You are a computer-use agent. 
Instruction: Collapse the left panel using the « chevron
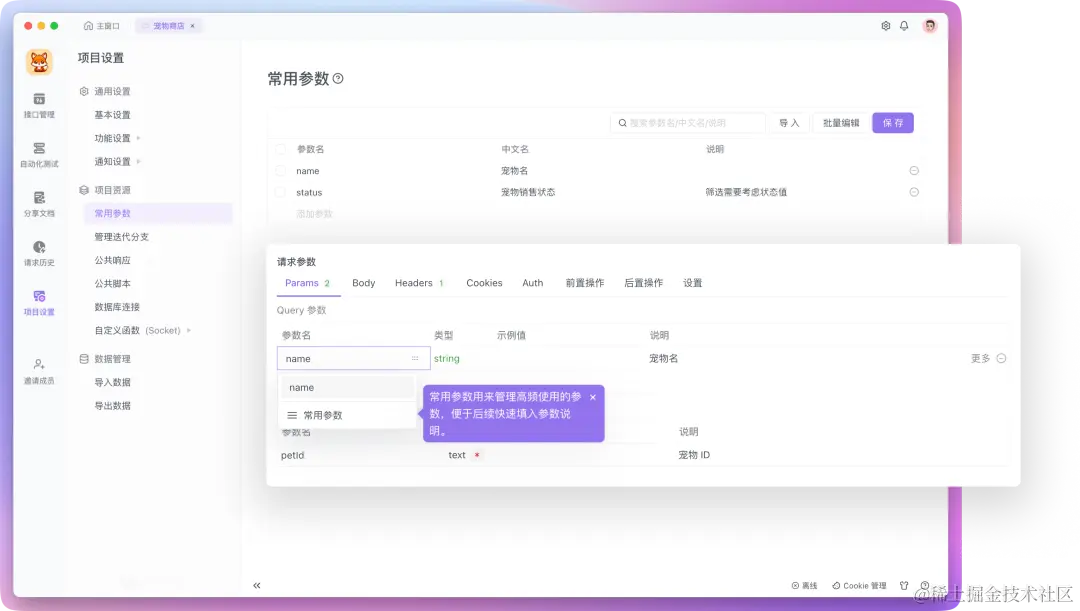(x=256, y=585)
